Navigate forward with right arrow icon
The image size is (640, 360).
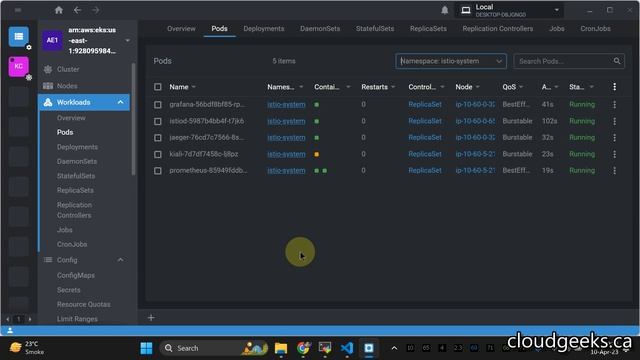click(96, 10)
